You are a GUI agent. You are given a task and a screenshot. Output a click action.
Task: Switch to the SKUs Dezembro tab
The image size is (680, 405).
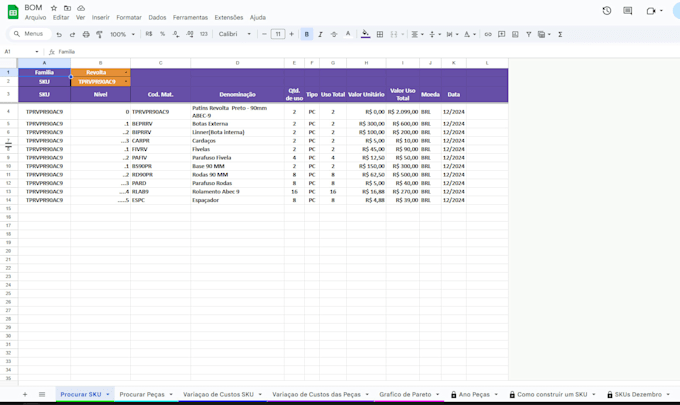coord(638,394)
